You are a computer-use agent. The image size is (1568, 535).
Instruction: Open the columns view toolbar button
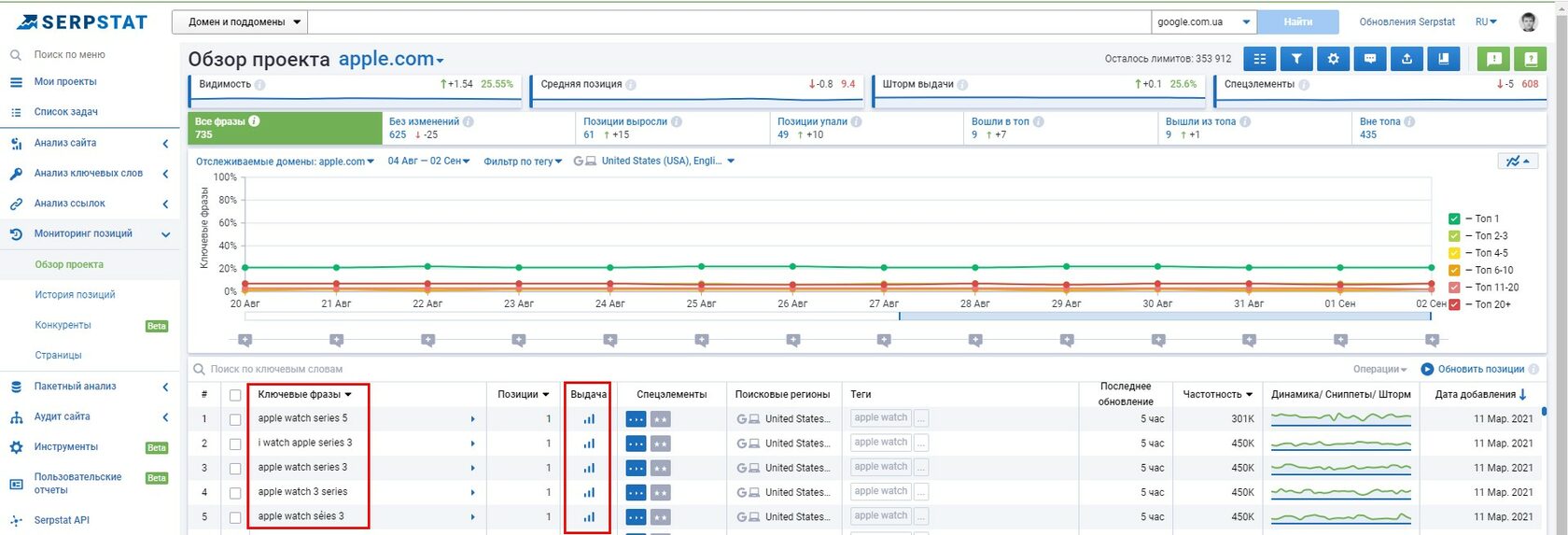click(1260, 59)
